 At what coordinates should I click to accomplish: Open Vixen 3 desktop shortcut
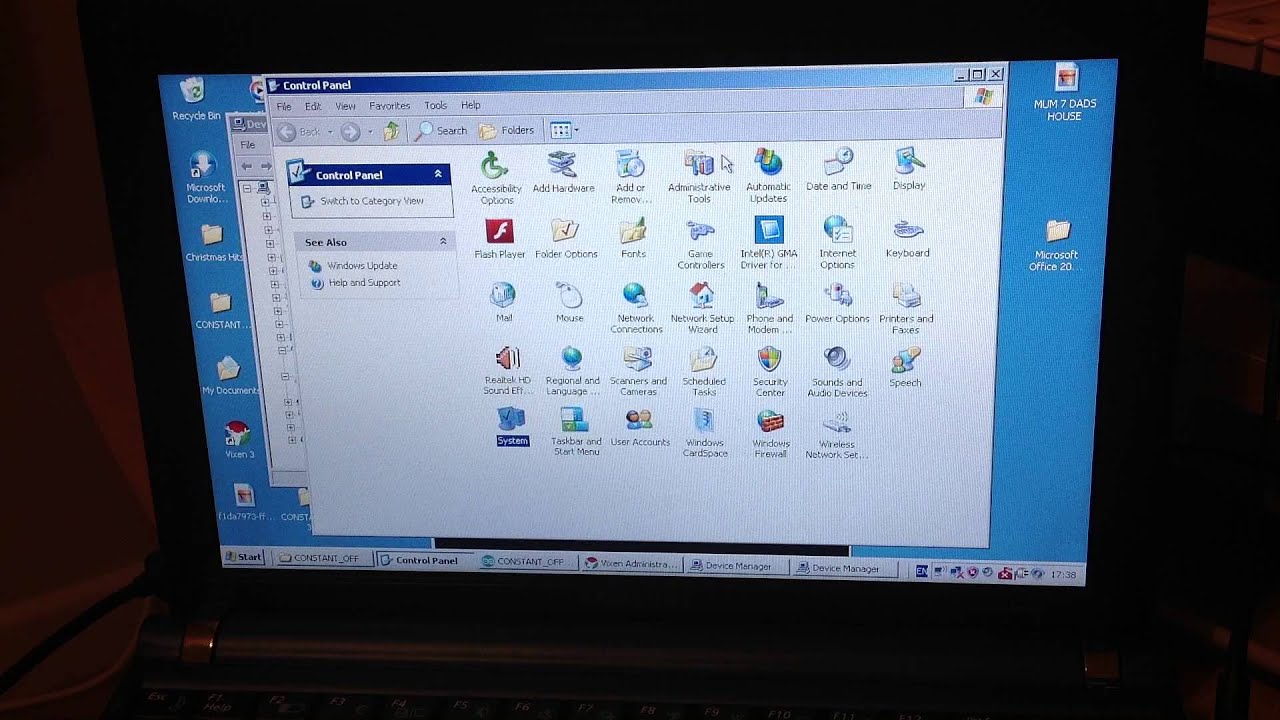point(238,439)
